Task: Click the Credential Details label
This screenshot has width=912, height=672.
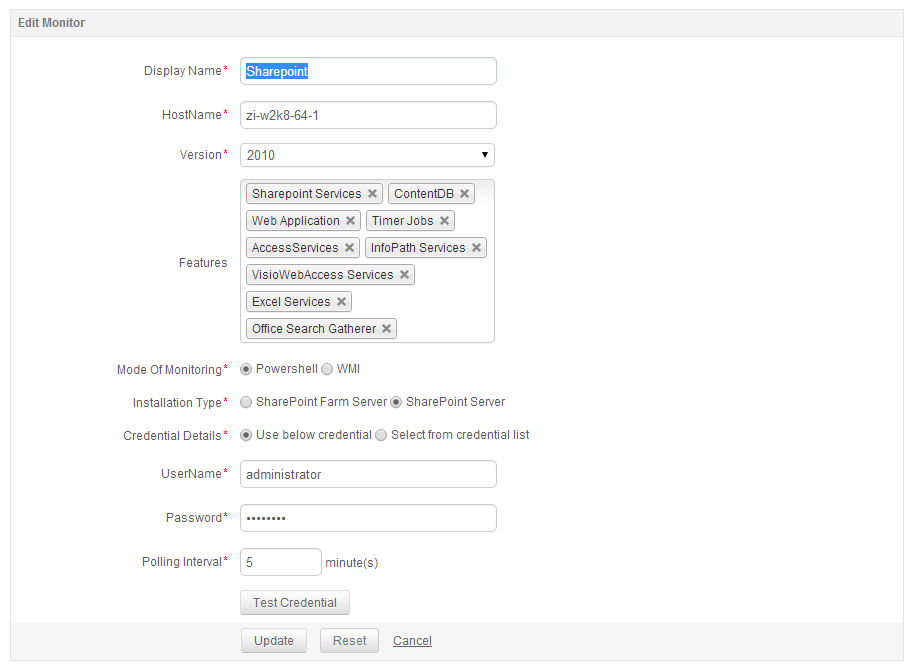Action: click(172, 436)
